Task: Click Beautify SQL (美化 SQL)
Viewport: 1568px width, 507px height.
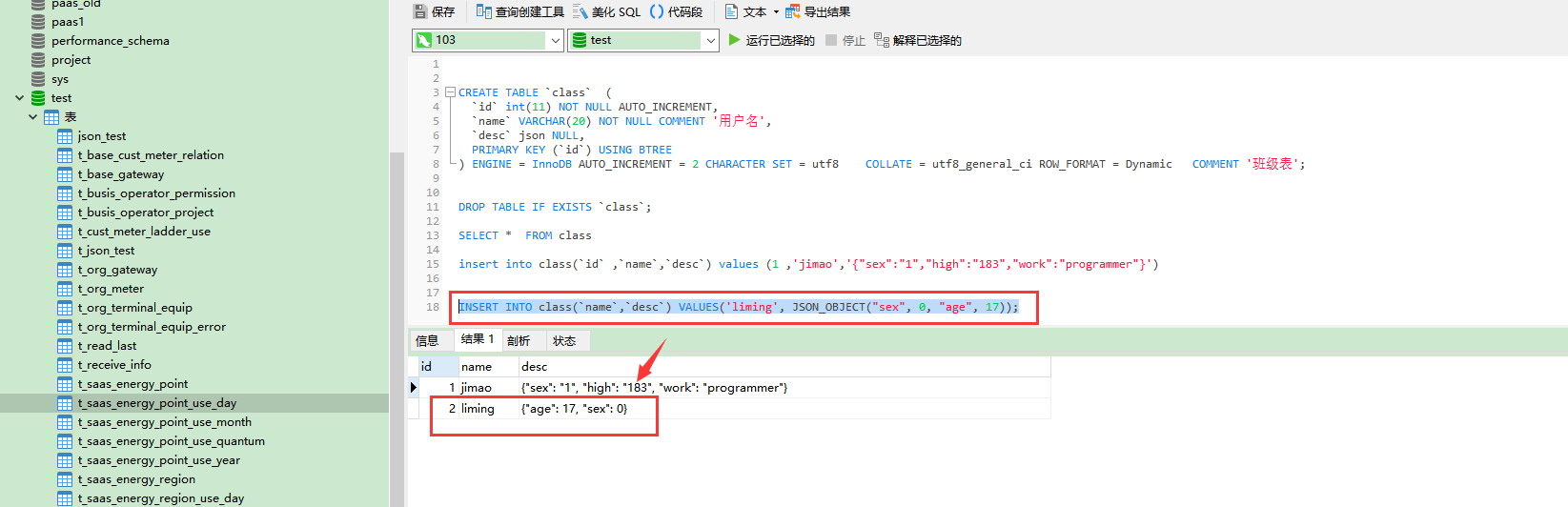Action: click(606, 11)
